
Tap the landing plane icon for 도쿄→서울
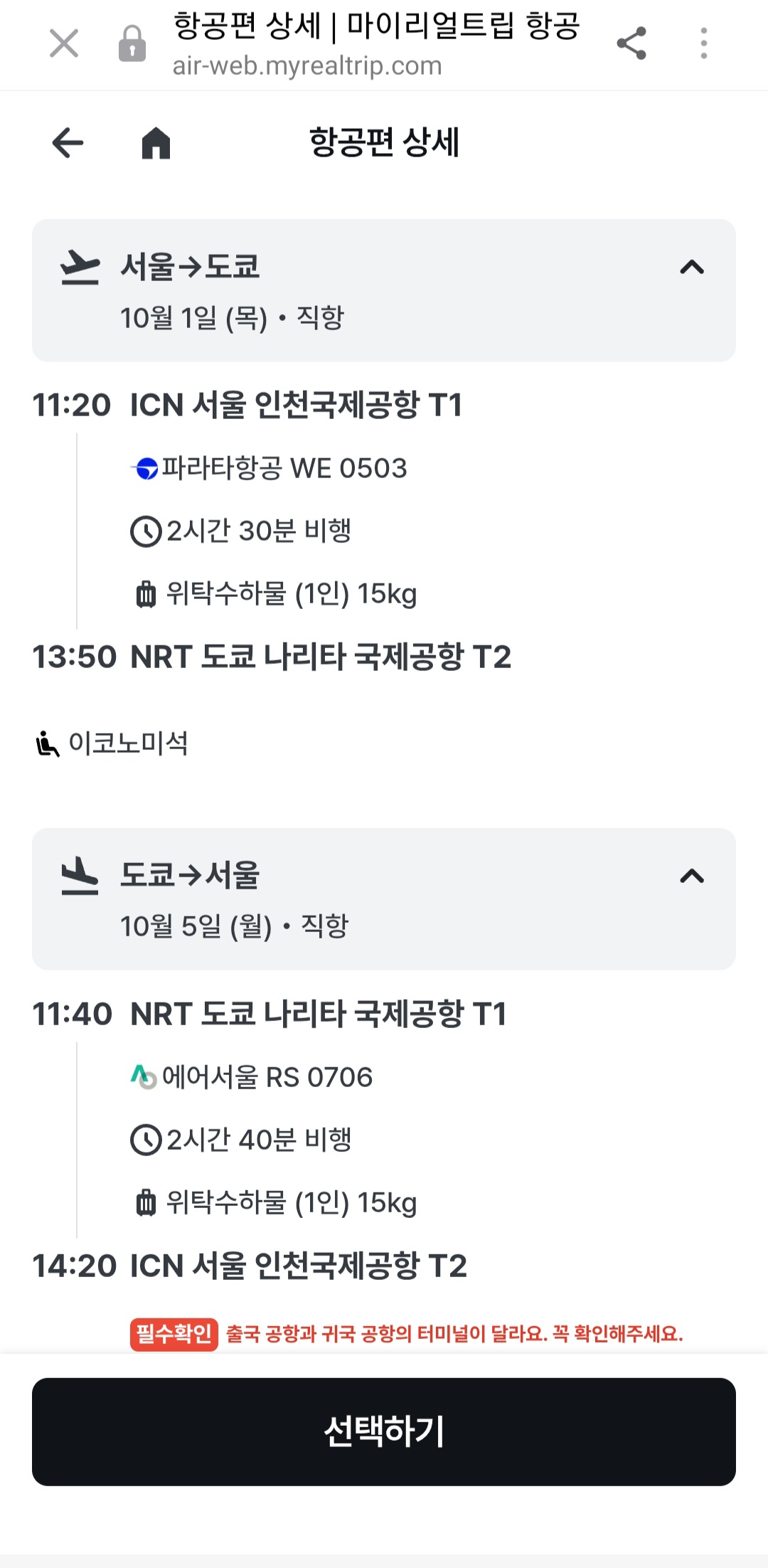coord(80,876)
